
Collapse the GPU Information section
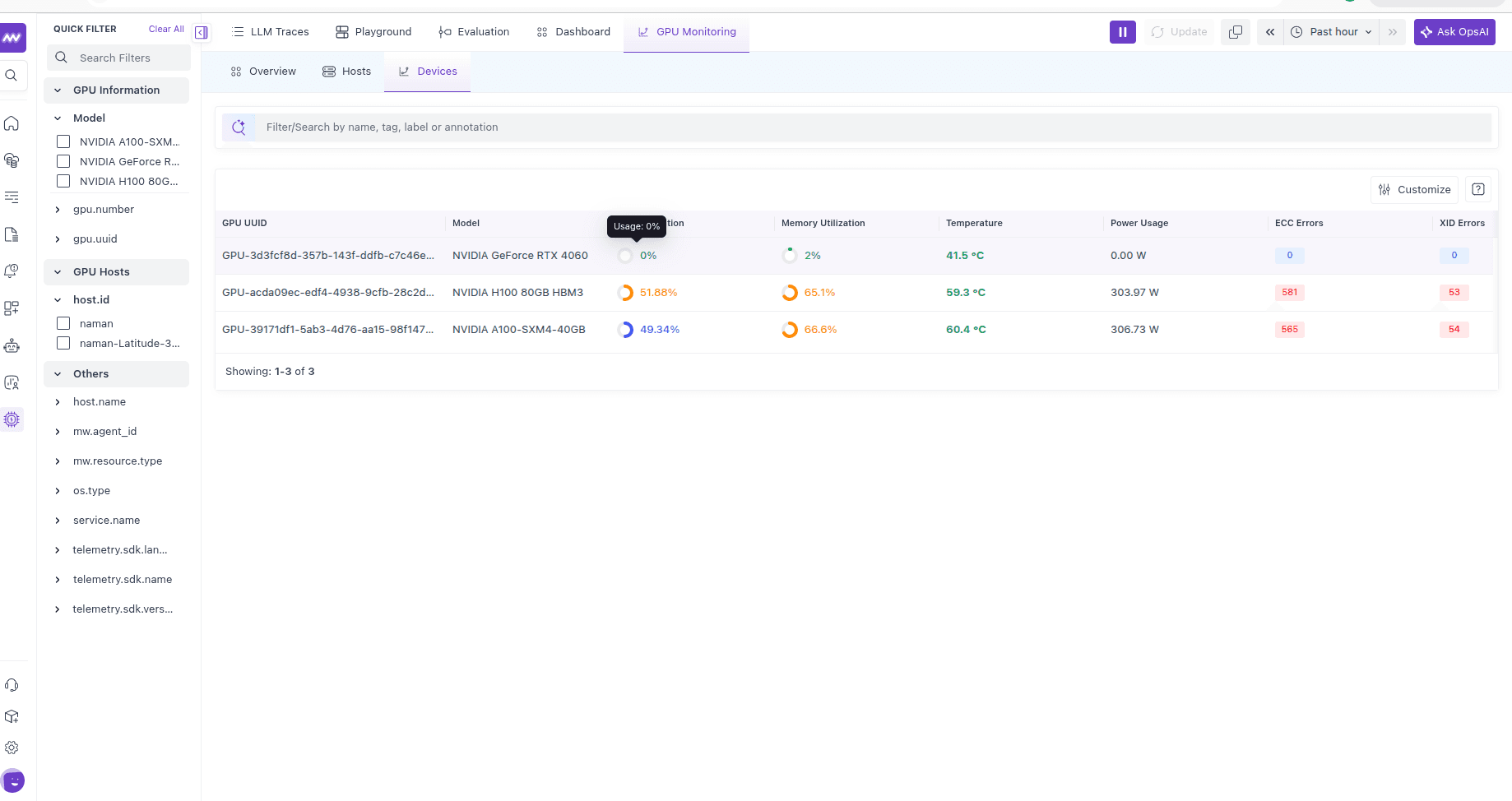pyautogui.click(x=116, y=90)
